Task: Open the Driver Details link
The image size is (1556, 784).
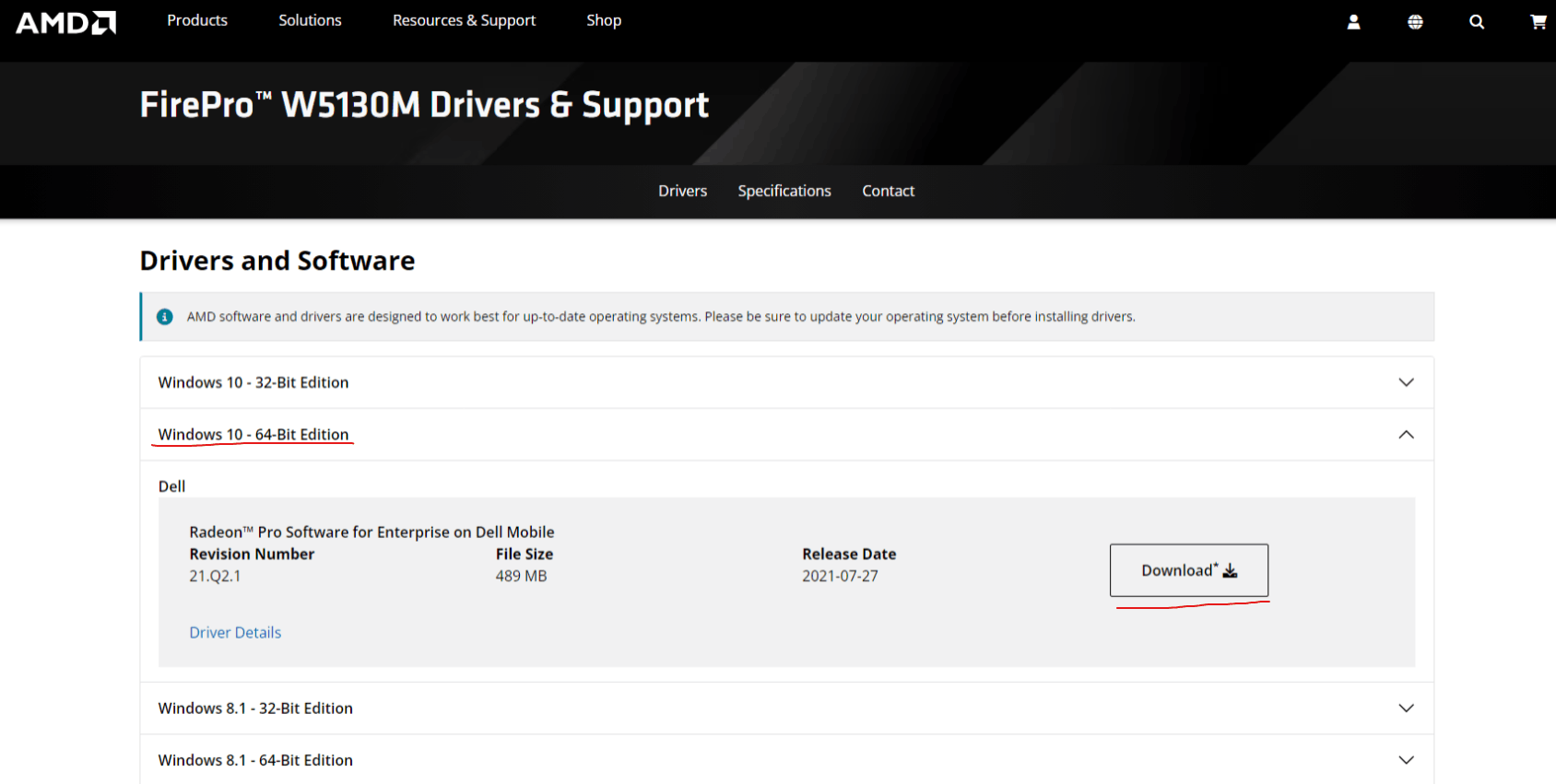Action: (235, 633)
